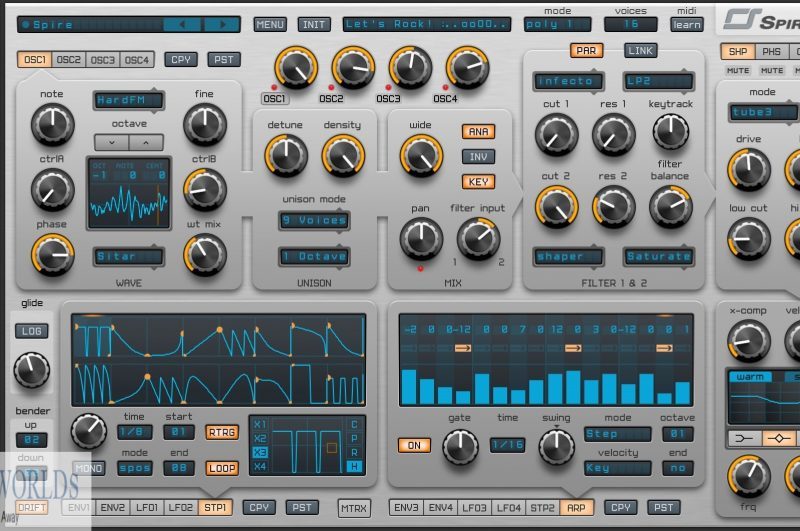
Task: Click the OSC3 level knob
Action: [410, 68]
